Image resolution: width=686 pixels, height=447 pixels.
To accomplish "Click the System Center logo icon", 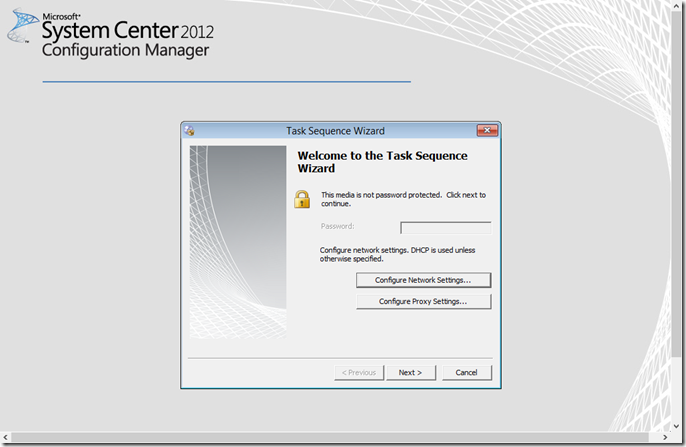I will pos(22,25).
